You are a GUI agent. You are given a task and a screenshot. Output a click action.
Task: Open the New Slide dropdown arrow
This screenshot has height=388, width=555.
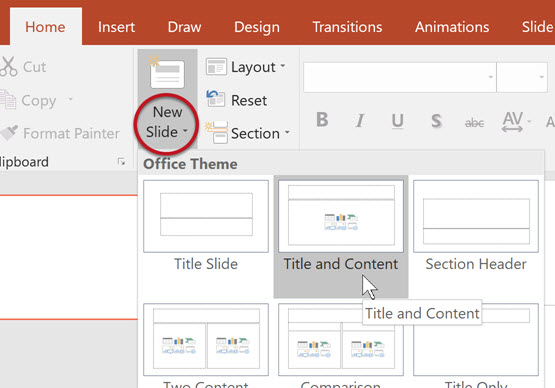tap(185, 131)
